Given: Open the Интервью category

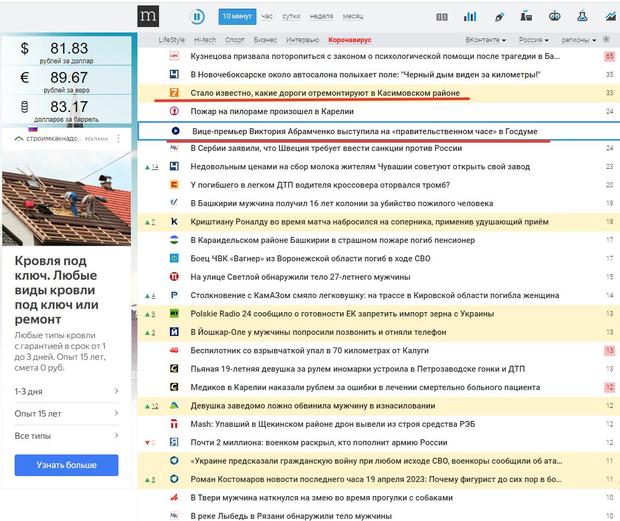Looking at the screenshot, I should [x=302, y=40].
